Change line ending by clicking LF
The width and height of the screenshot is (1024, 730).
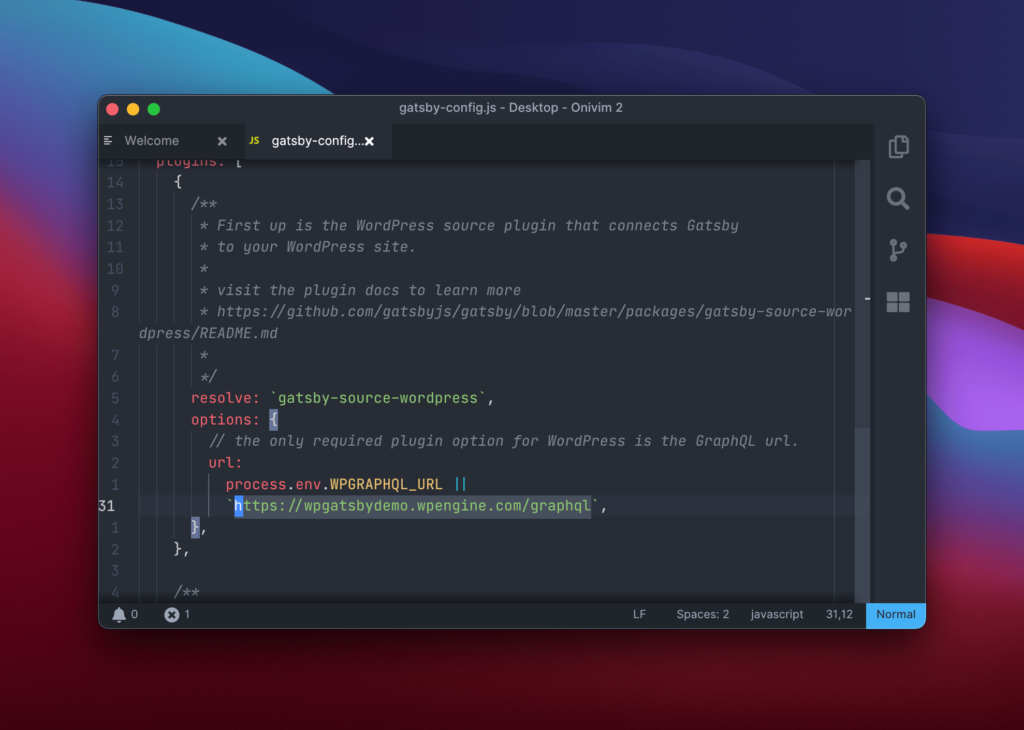[x=639, y=615]
